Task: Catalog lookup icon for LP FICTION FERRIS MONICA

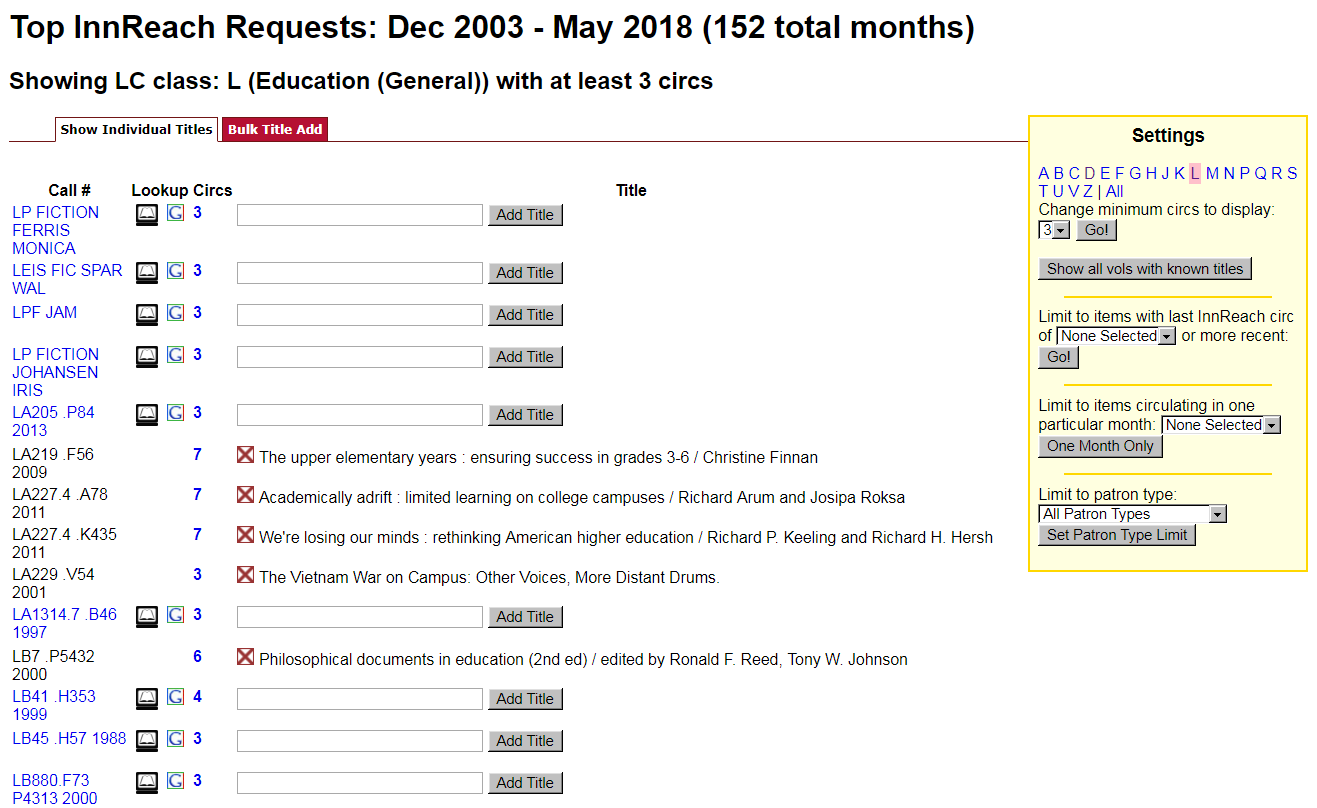Action: click(x=147, y=214)
